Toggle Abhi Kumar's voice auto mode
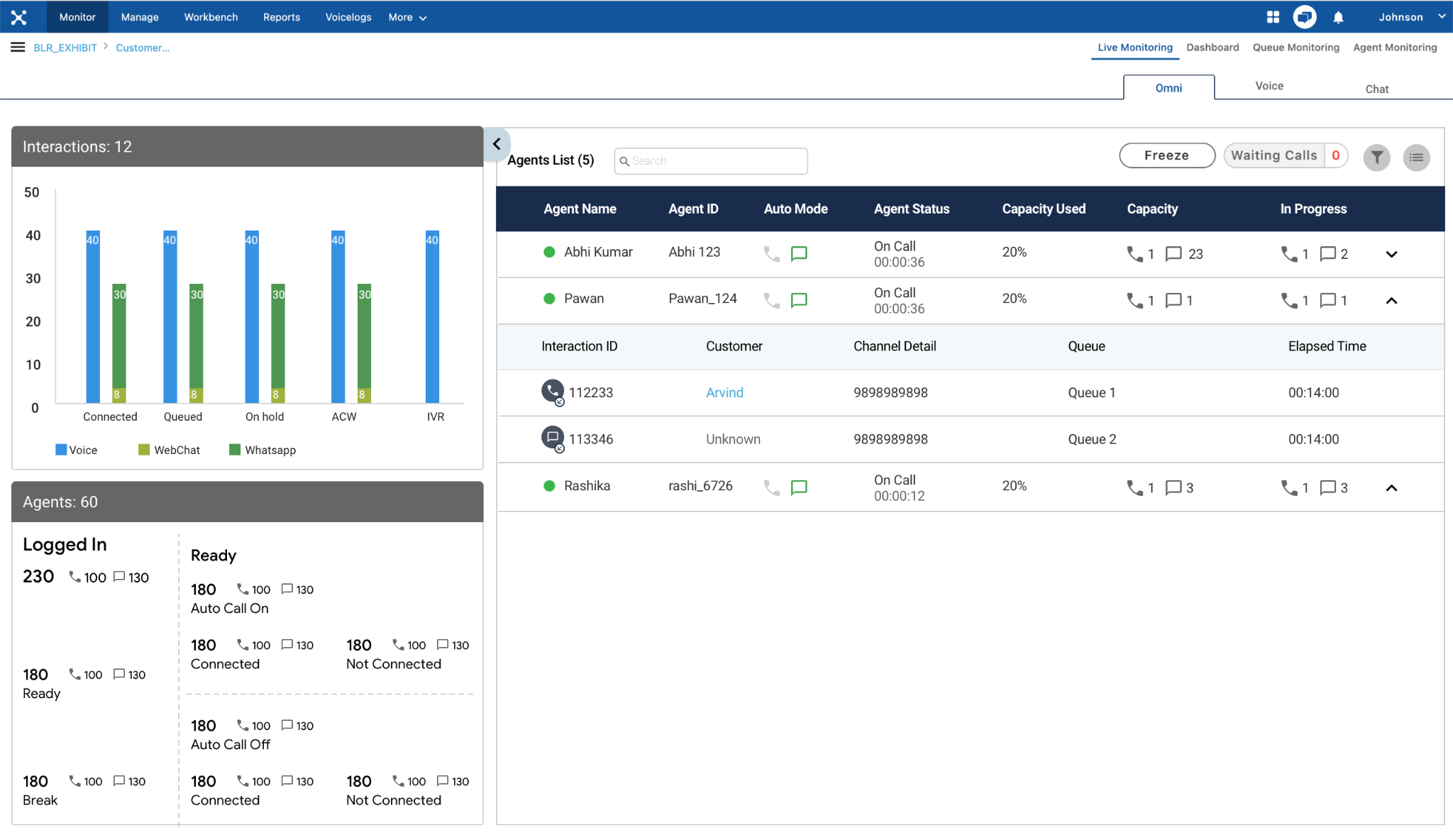Viewport: 1453px width, 840px height. (x=771, y=254)
